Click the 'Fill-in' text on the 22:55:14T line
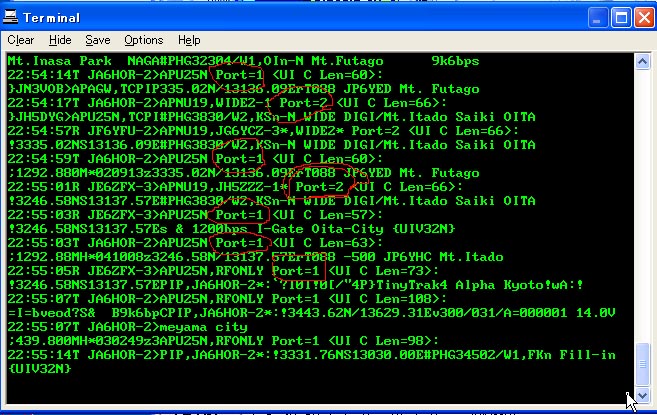The width and height of the screenshot is (657, 415). click(x=587, y=355)
